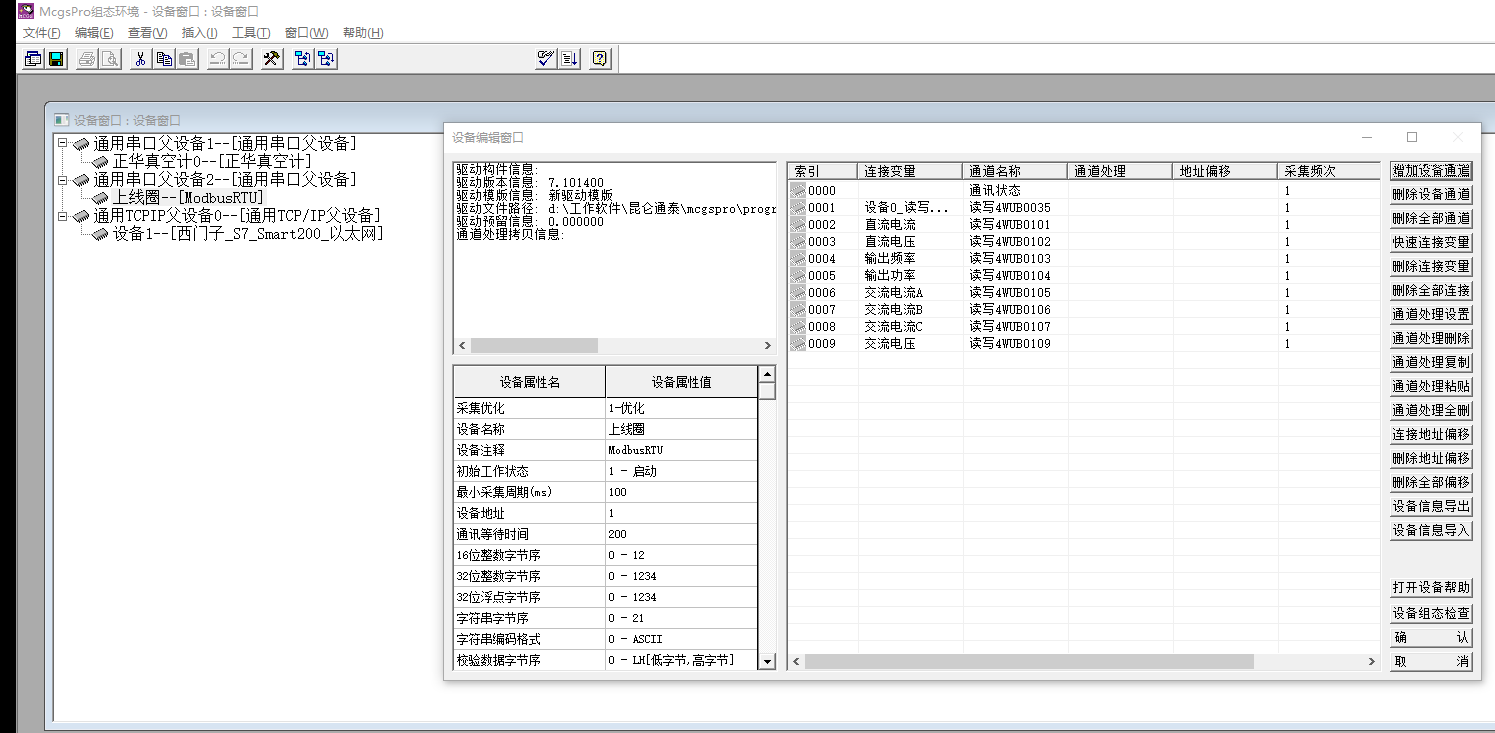The image size is (1495, 733).
Task: Open the 文件(F) menu
Action: 41,33
